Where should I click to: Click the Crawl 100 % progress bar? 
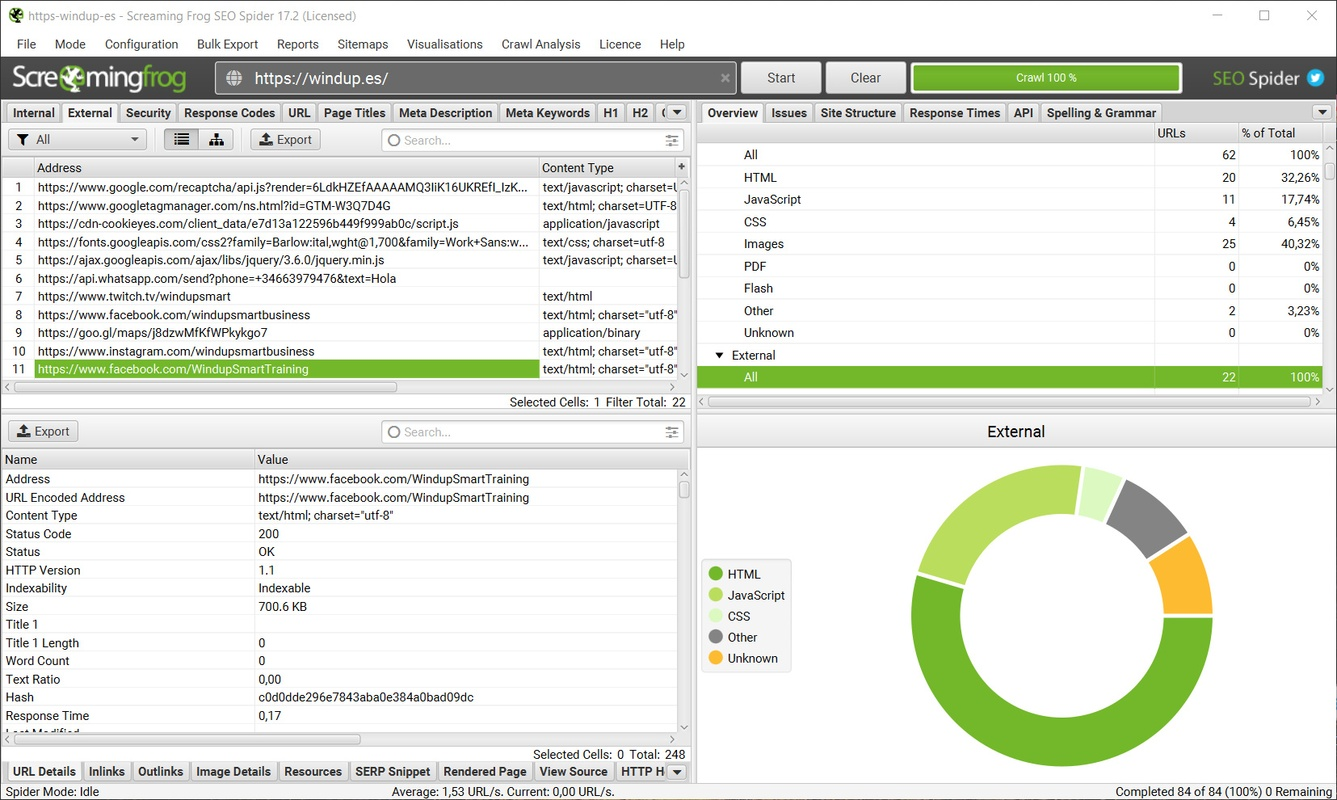1046,78
